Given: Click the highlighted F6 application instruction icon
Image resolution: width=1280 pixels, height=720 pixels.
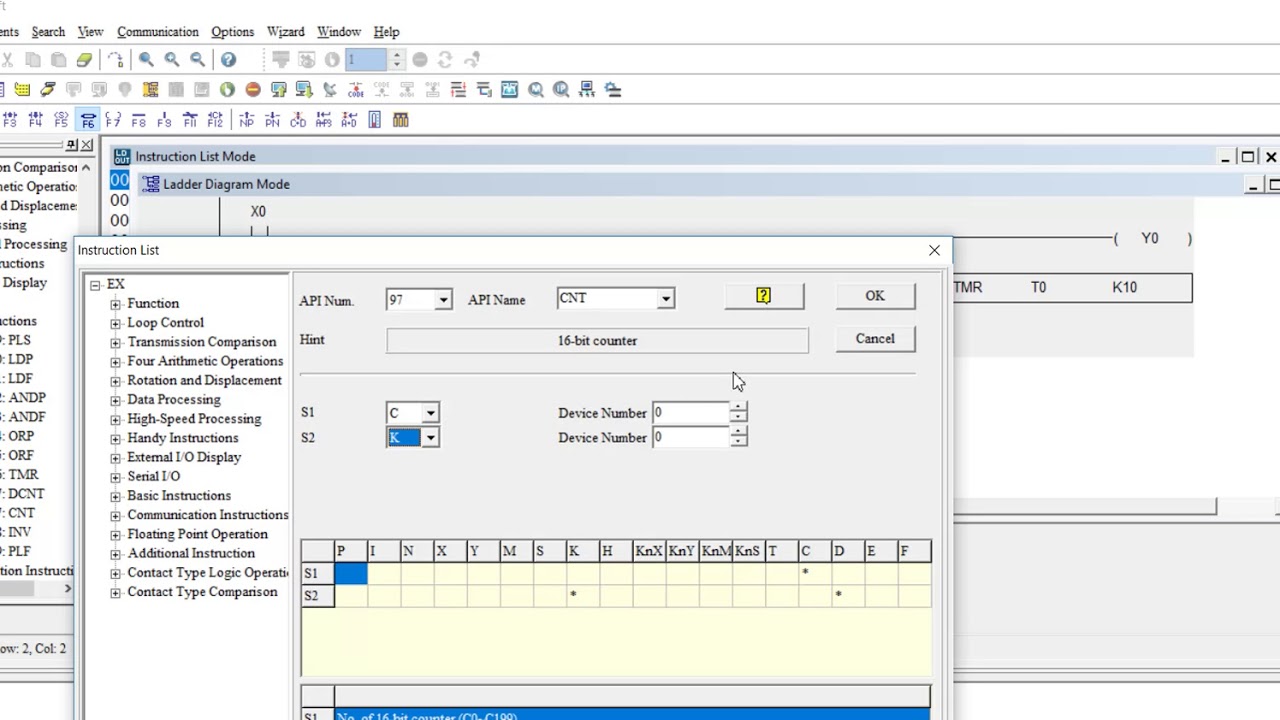Looking at the screenshot, I should tap(88, 120).
